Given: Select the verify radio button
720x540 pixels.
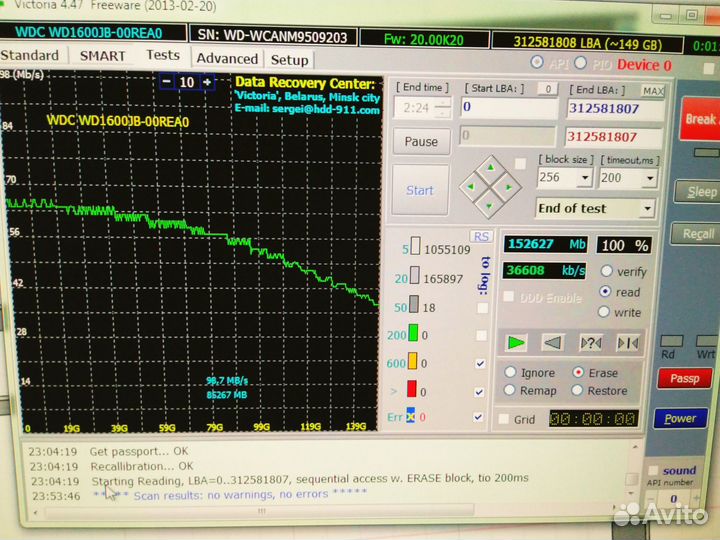Looking at the screenshot, I should coord(607,271).
